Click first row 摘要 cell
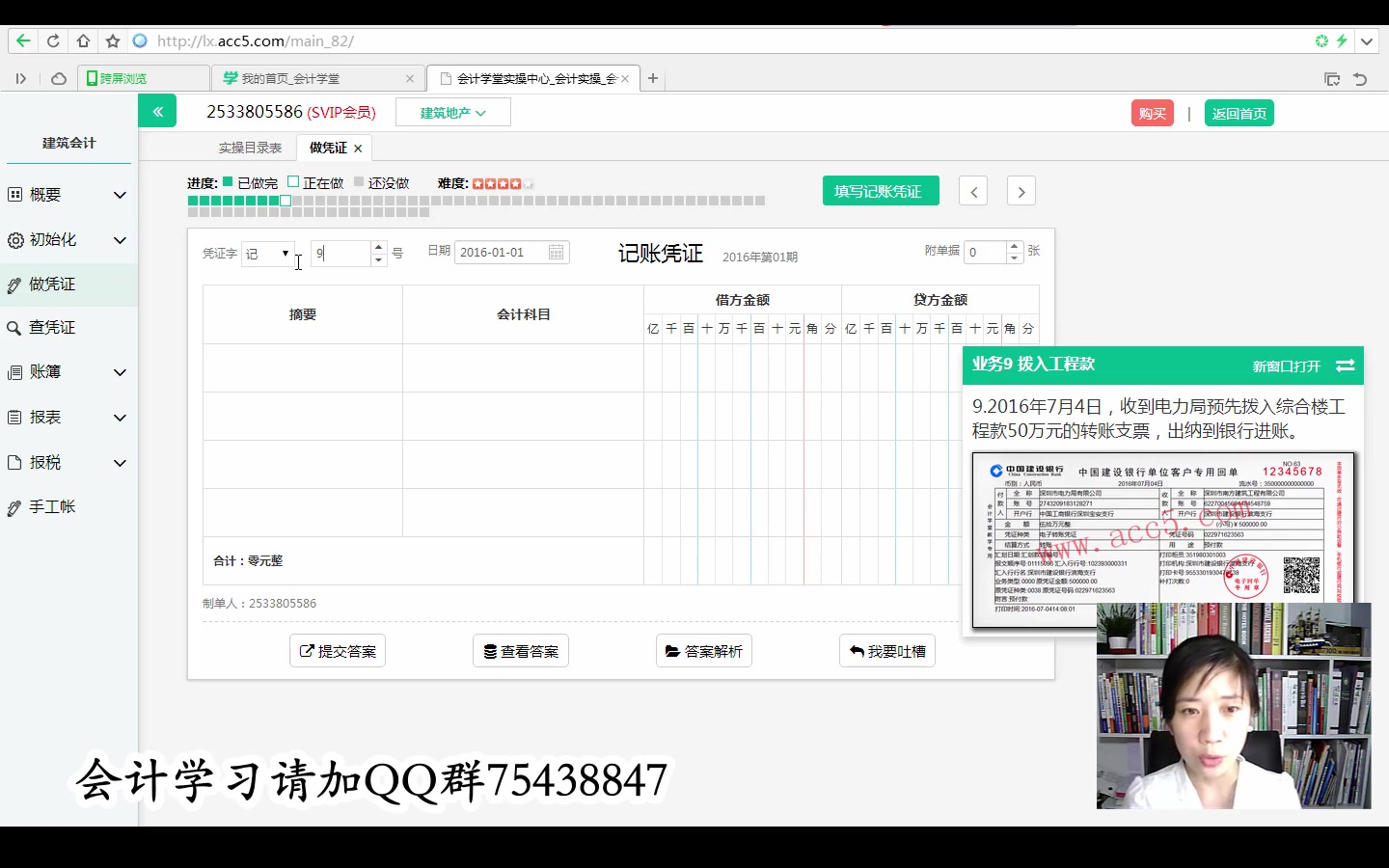 point(303,367)
